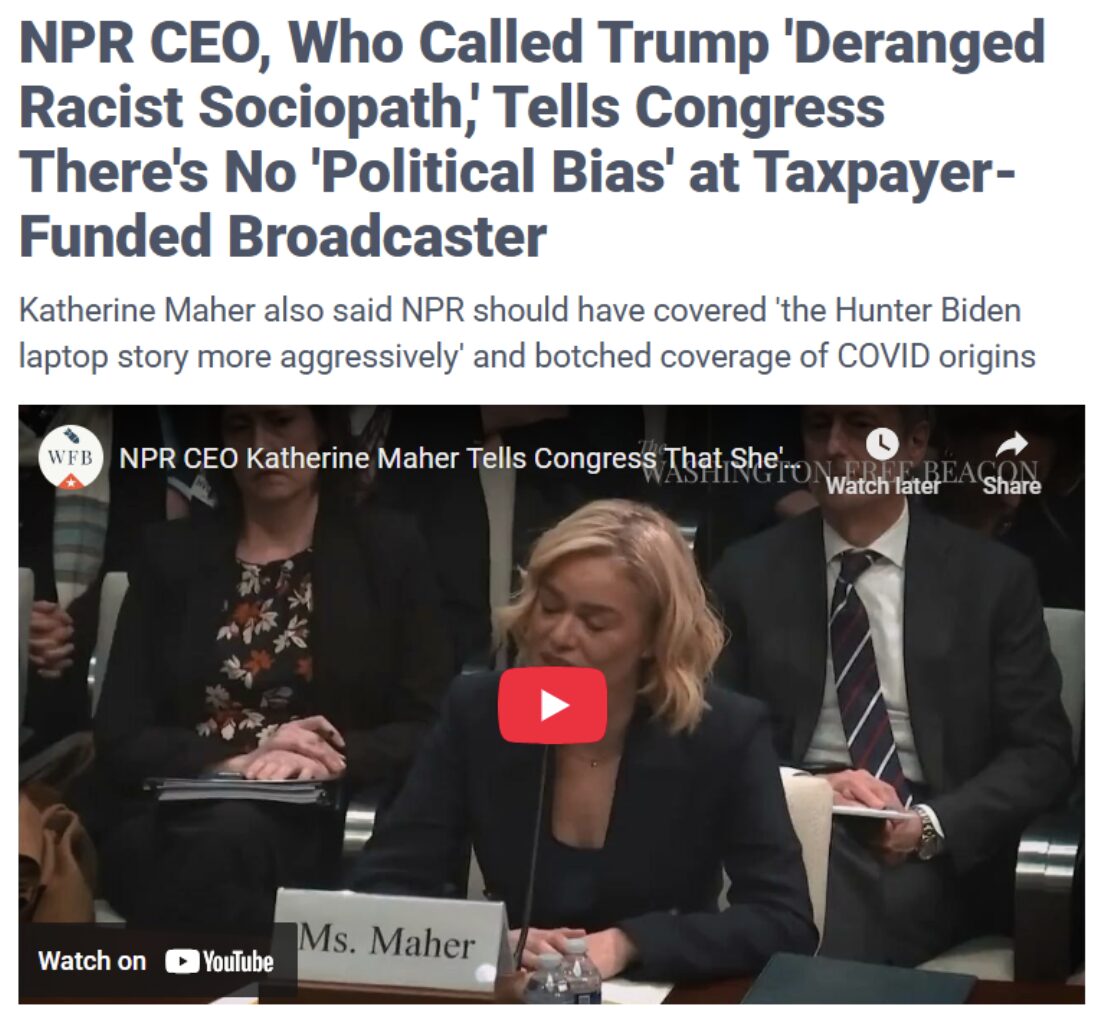Click the 'Watch on' text beside YouTube logo
The height and width of the screenshot is (1024, 1104).
point(92,961)
